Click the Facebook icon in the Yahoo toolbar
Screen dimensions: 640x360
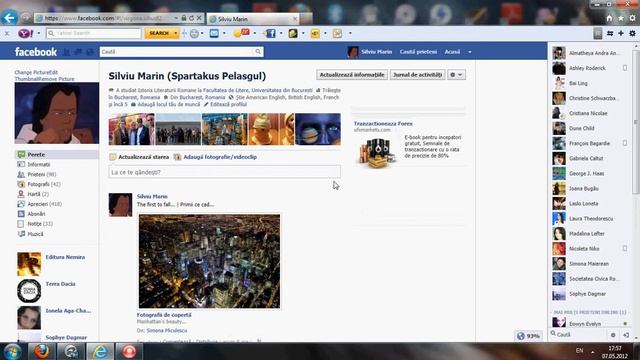tap(271, 33)
